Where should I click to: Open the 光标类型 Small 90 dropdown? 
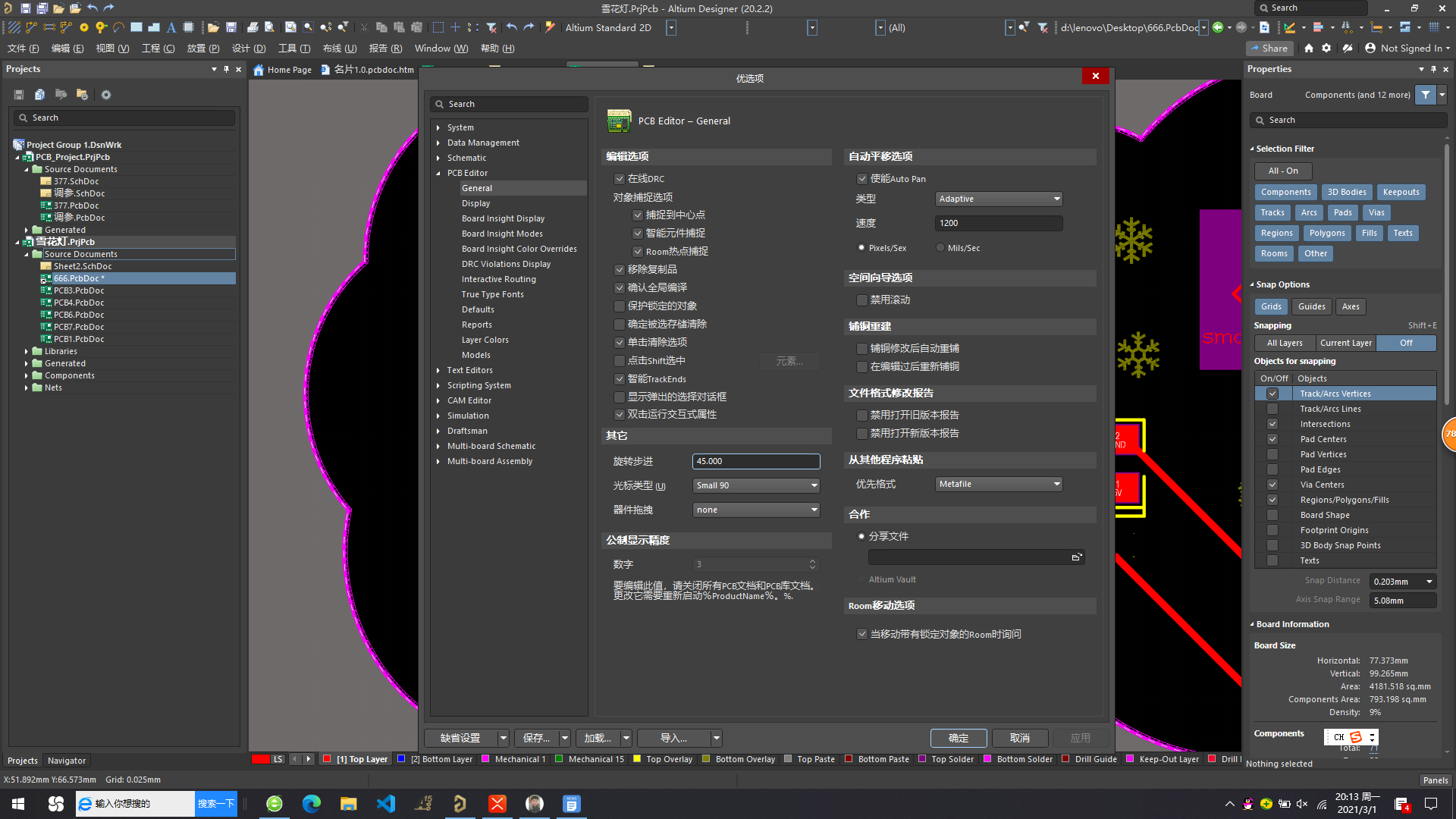pos(756,485)
